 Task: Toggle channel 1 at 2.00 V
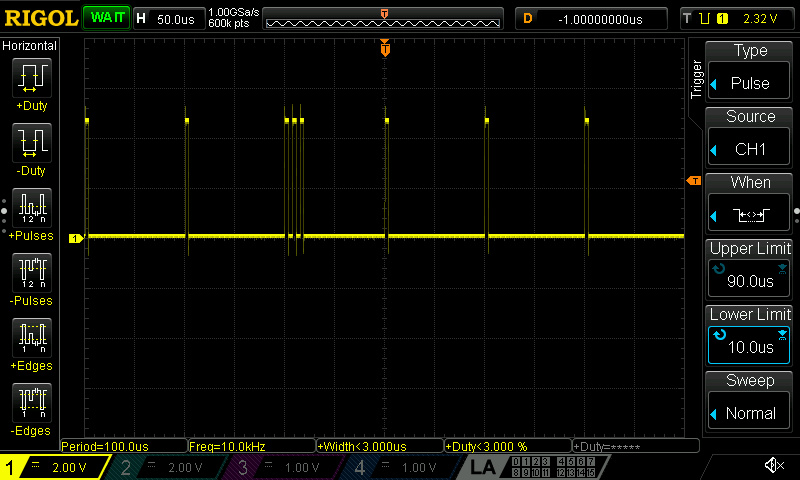coord(54,467)
